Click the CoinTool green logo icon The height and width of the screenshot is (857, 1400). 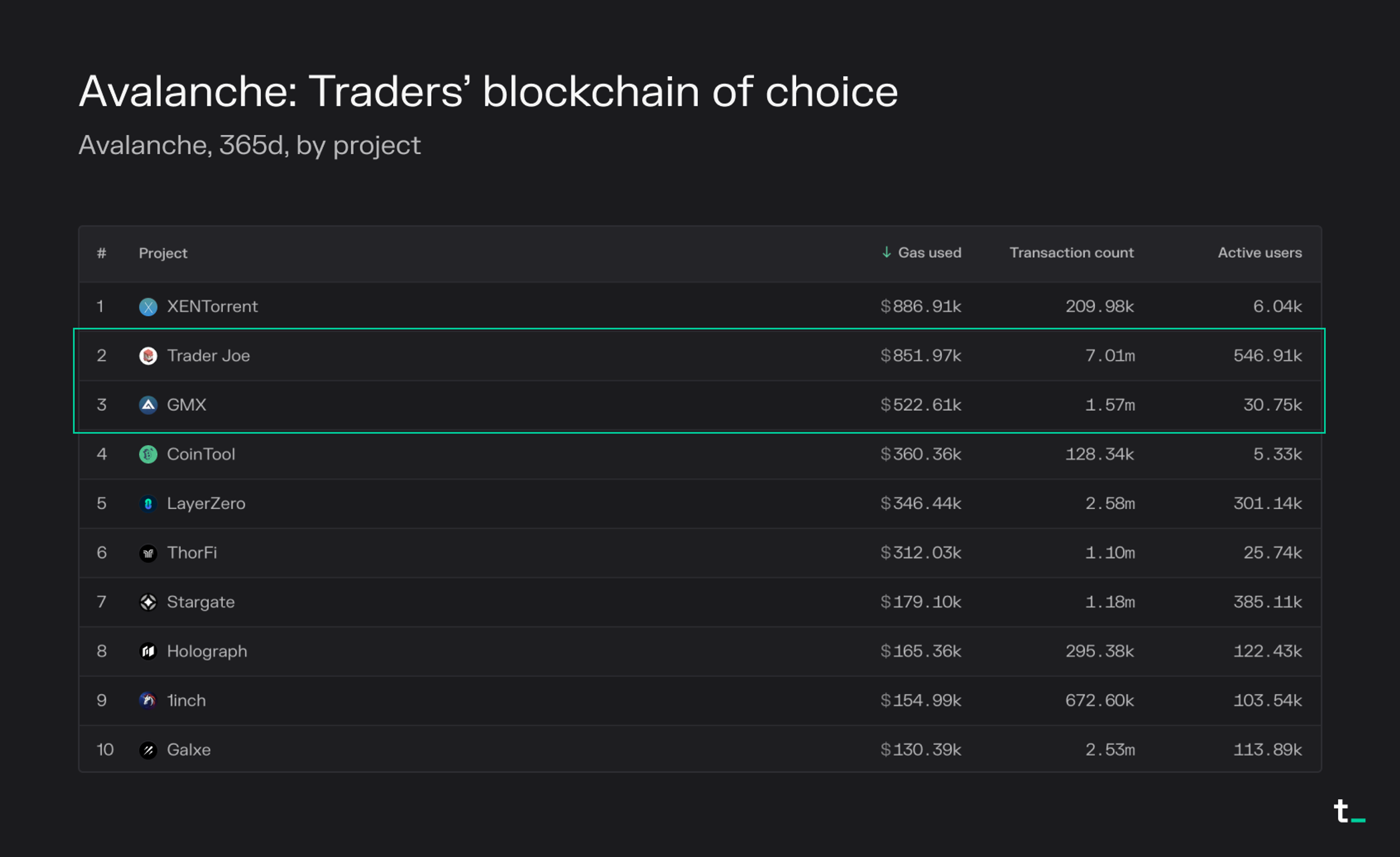pos(148,454)
